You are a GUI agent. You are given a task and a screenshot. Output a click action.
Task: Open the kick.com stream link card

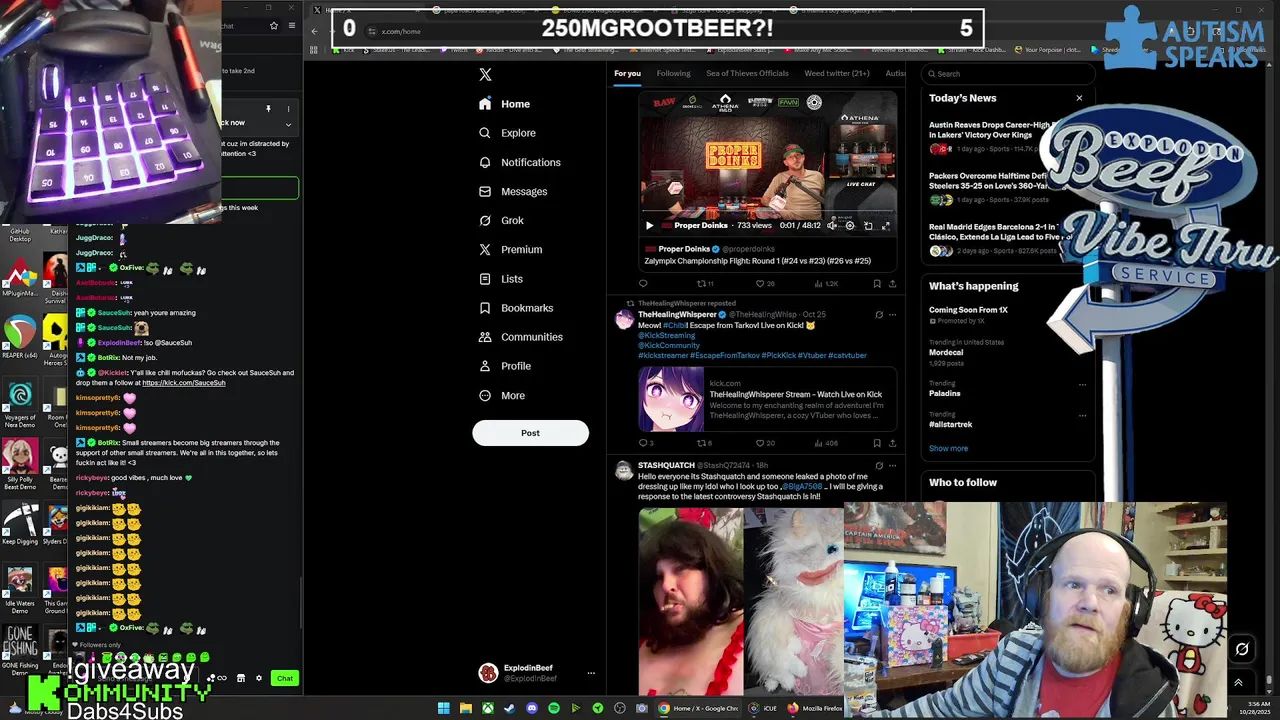pos(767,399)
